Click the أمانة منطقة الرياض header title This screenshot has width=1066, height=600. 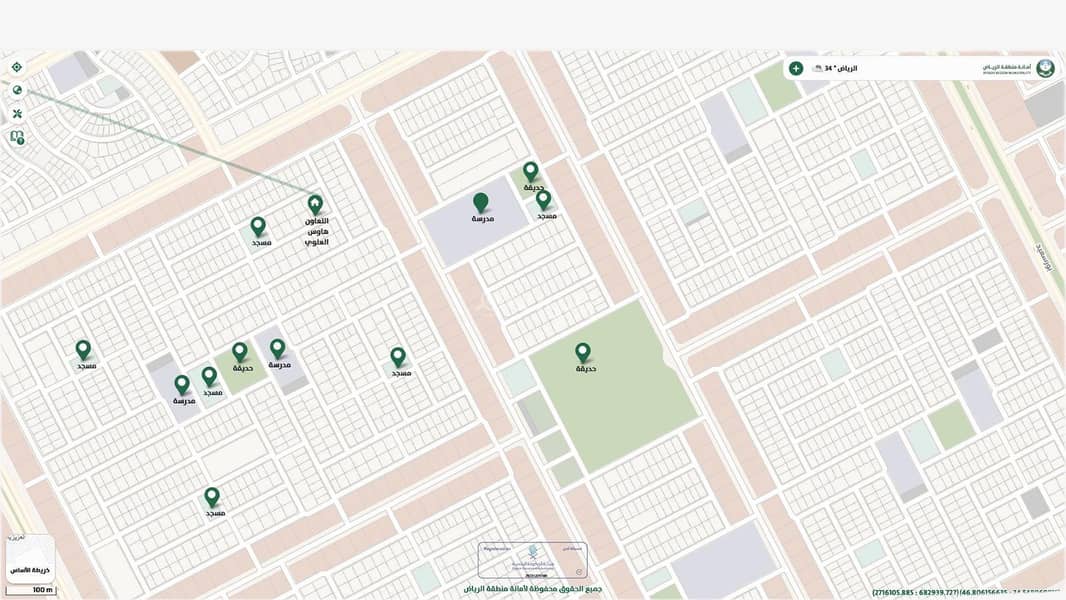point(1007,67)
